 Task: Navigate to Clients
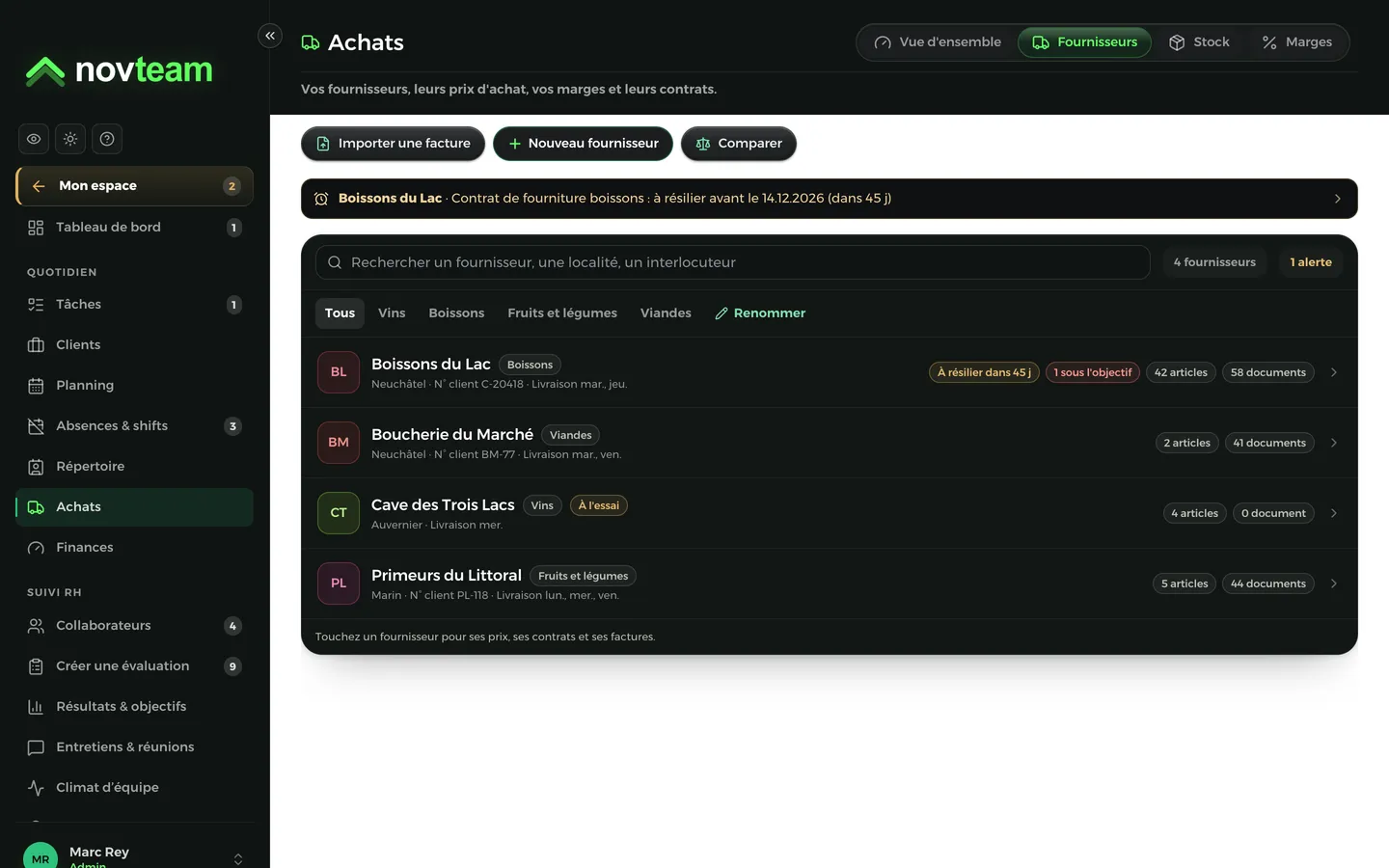pos(135,345)
